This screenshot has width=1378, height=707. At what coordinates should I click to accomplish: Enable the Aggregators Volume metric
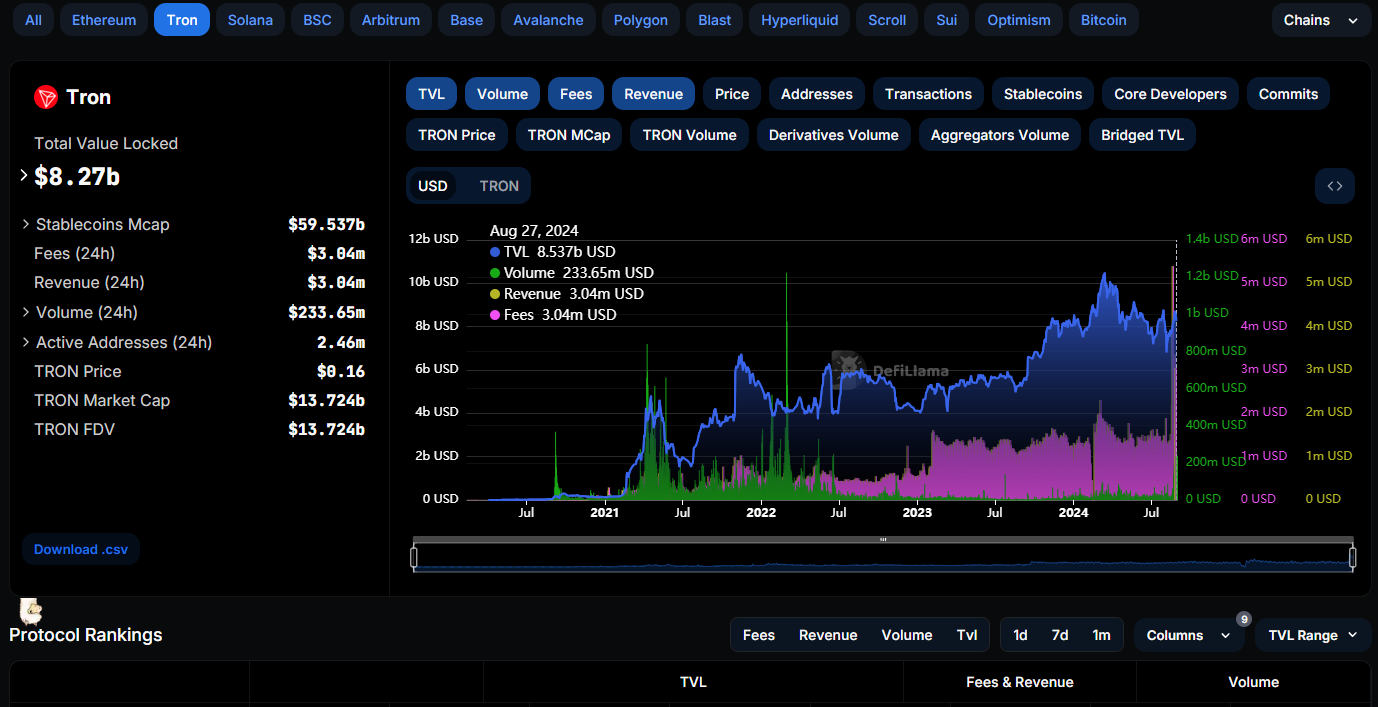tap(1000, 135)
